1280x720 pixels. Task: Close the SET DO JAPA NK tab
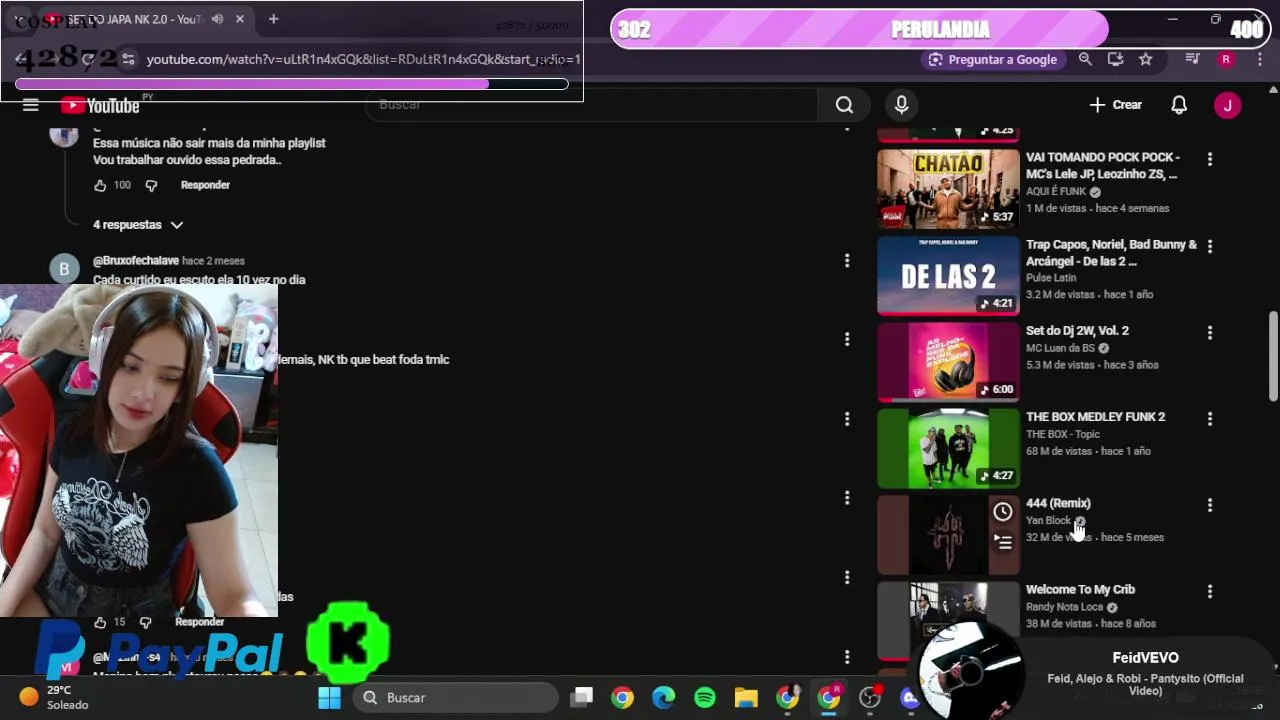[x=240, y=19]
